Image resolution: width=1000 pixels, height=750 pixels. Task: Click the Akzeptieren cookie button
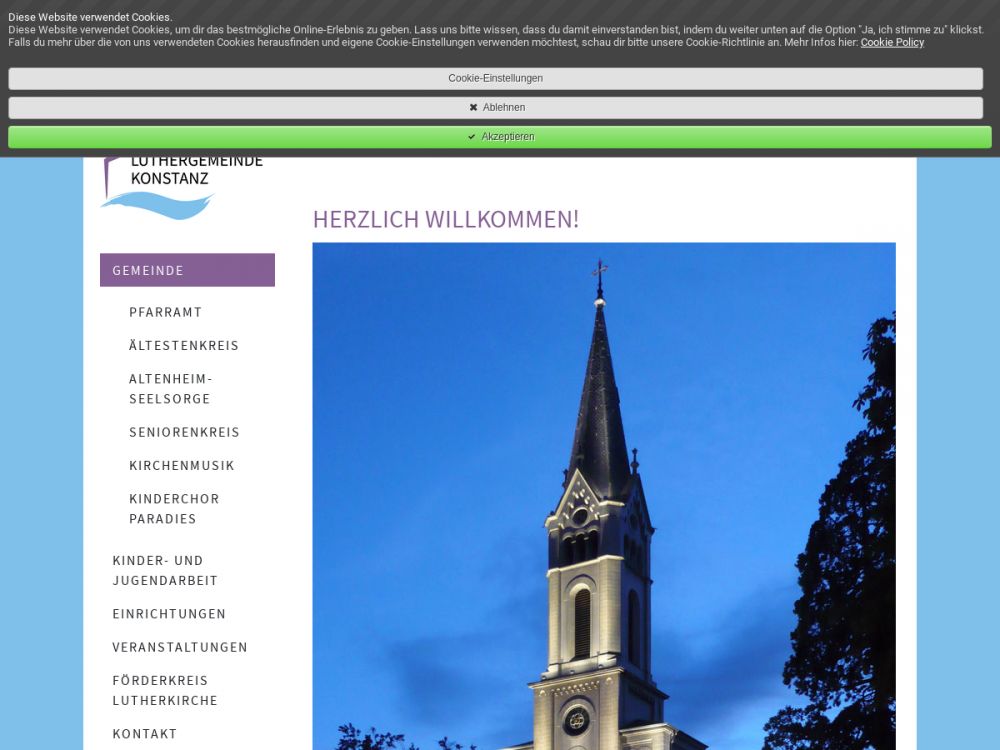[499, 137]
